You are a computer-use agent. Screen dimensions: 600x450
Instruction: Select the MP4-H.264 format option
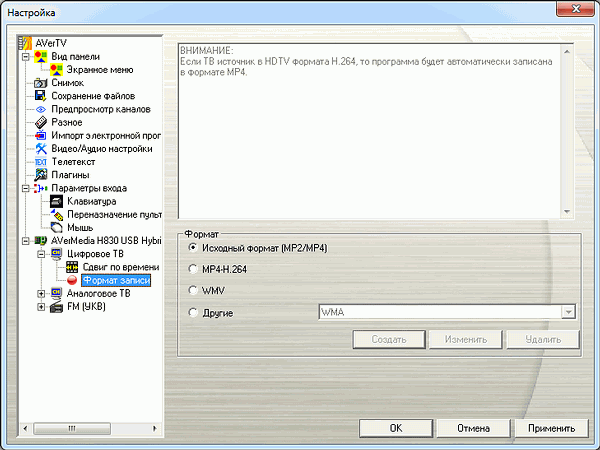click(x=193, y=269)
